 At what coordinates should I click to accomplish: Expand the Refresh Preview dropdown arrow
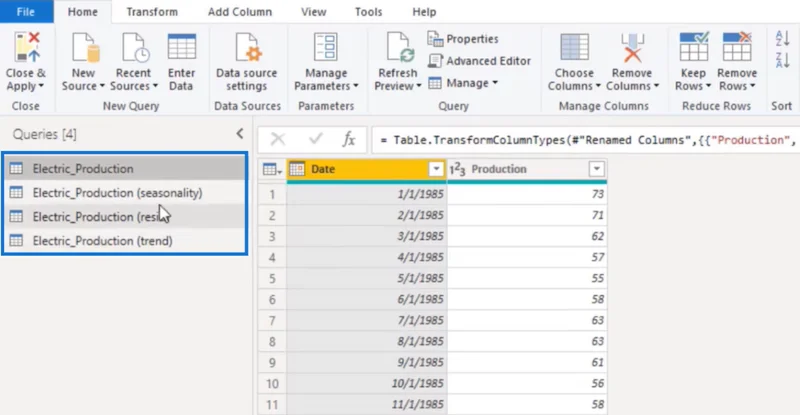419,86
